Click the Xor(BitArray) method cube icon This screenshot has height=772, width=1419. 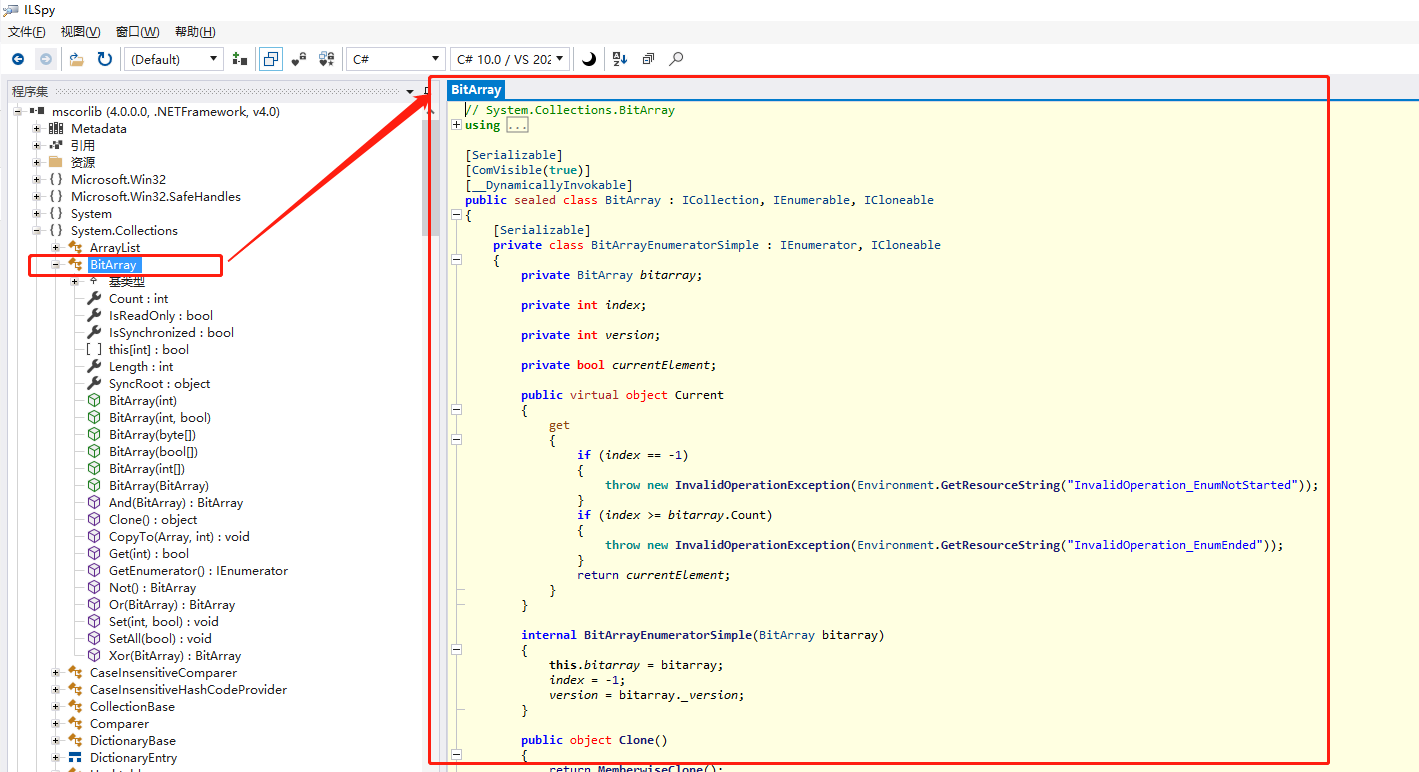pyautogui.click(x=94, y=655)
